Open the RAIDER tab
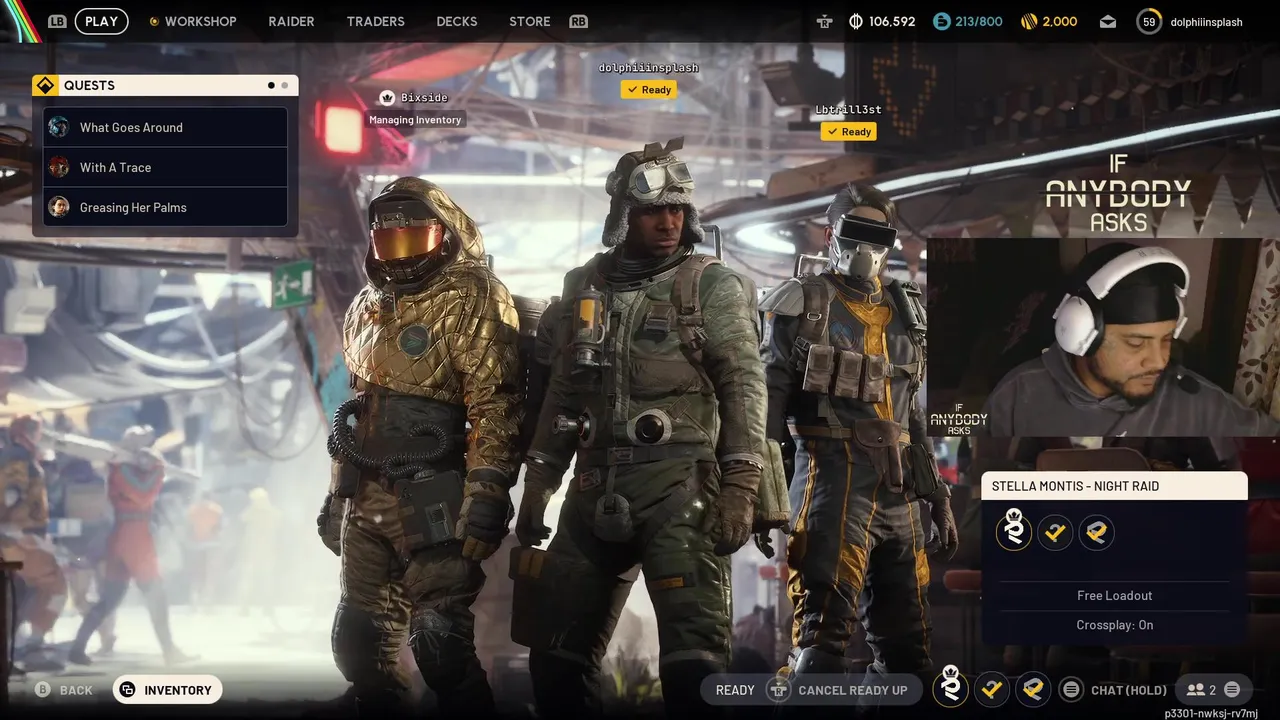This screenshot has height=720, width=1280. coord(291,21)
